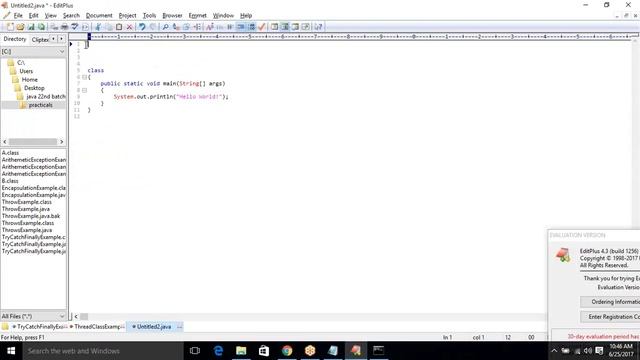
Task: Open the Tools menu
Action: point(149,16)
